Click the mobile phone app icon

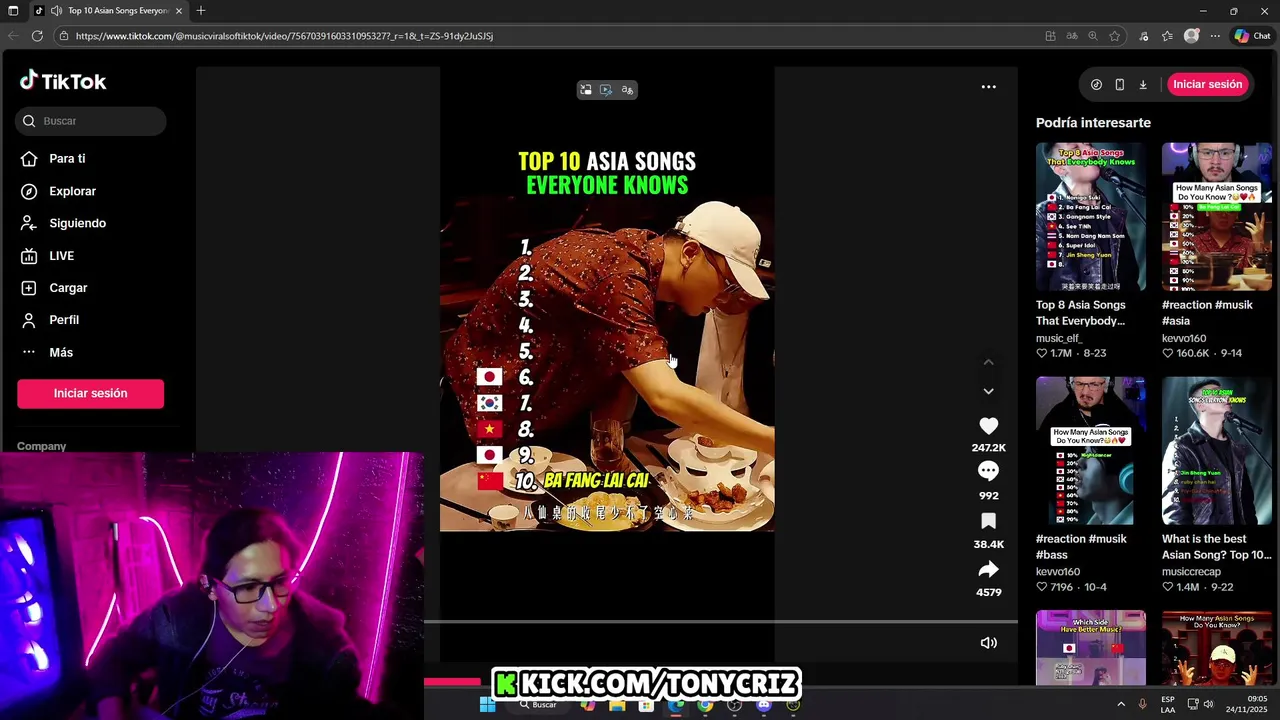(x=1119, y=85)
